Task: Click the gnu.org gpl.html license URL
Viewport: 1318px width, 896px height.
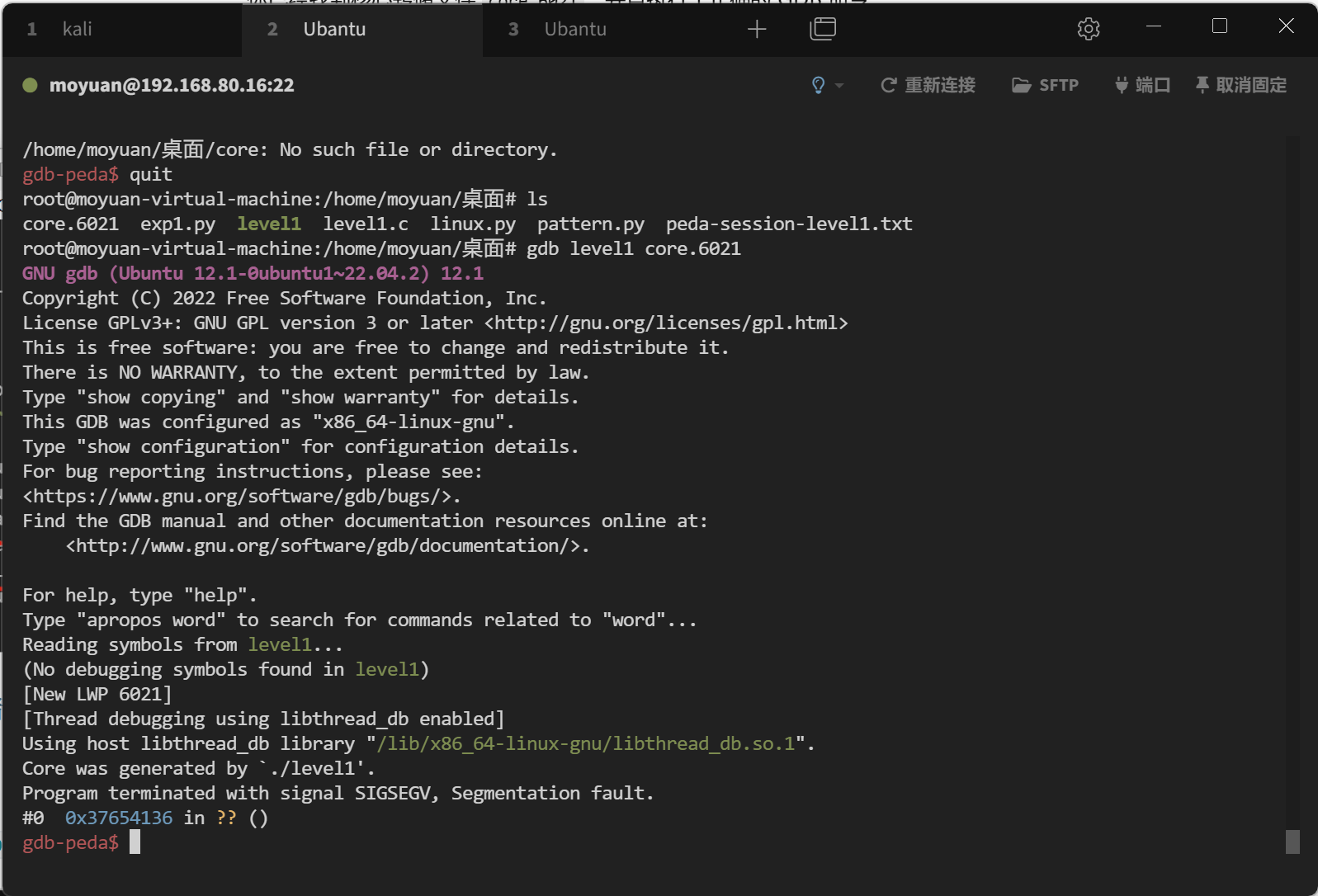Action: (x=666, y=323)
